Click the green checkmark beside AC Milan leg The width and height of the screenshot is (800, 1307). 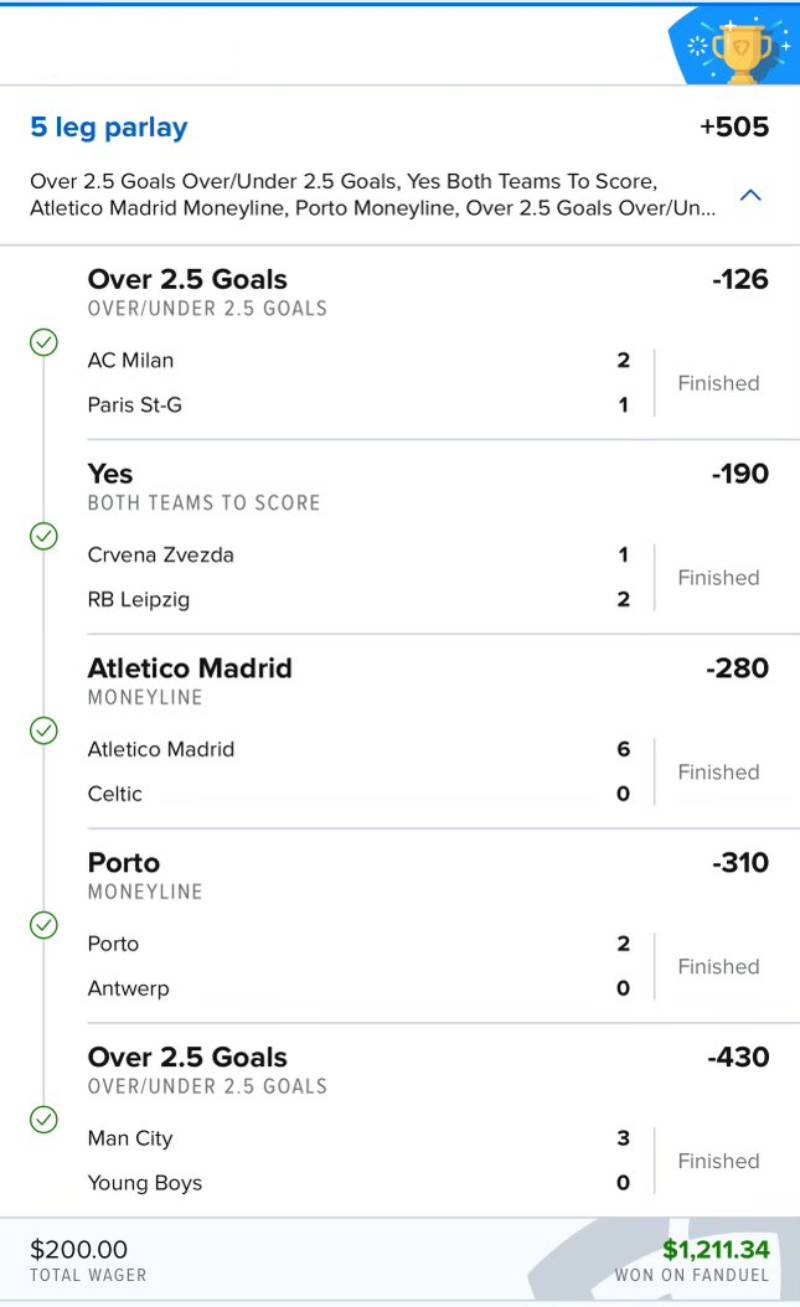(x=43, y=343)
